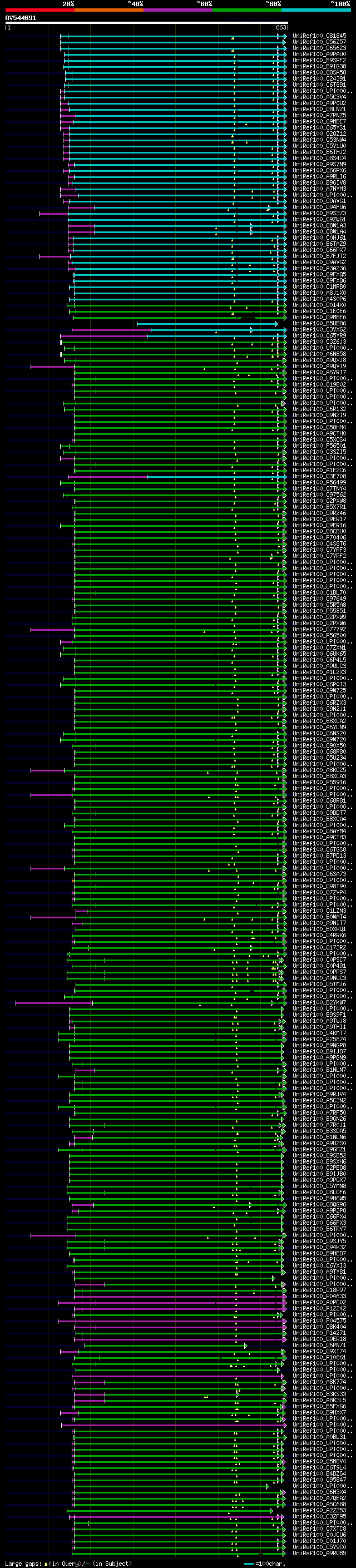Select the UniRef100_Q6UK65 label
356x1568 pixels.
[319, 654]
